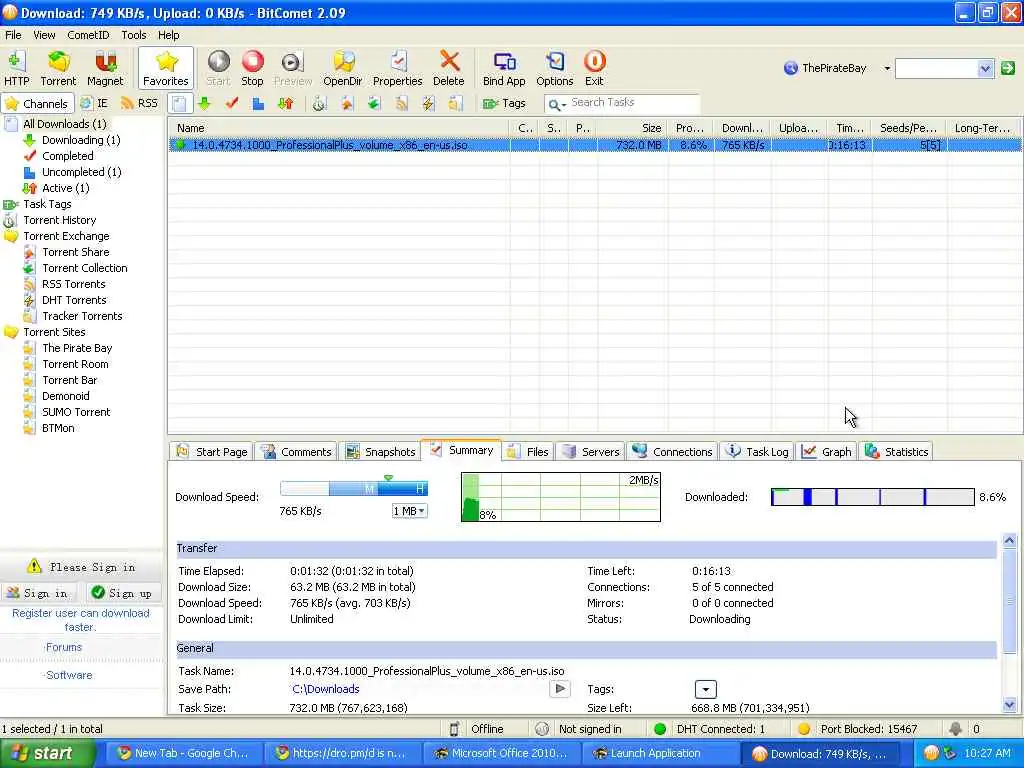The width and height of the screenshot is (1024, 768).
Task: Delete the selected task
Action: pos(449,69)
